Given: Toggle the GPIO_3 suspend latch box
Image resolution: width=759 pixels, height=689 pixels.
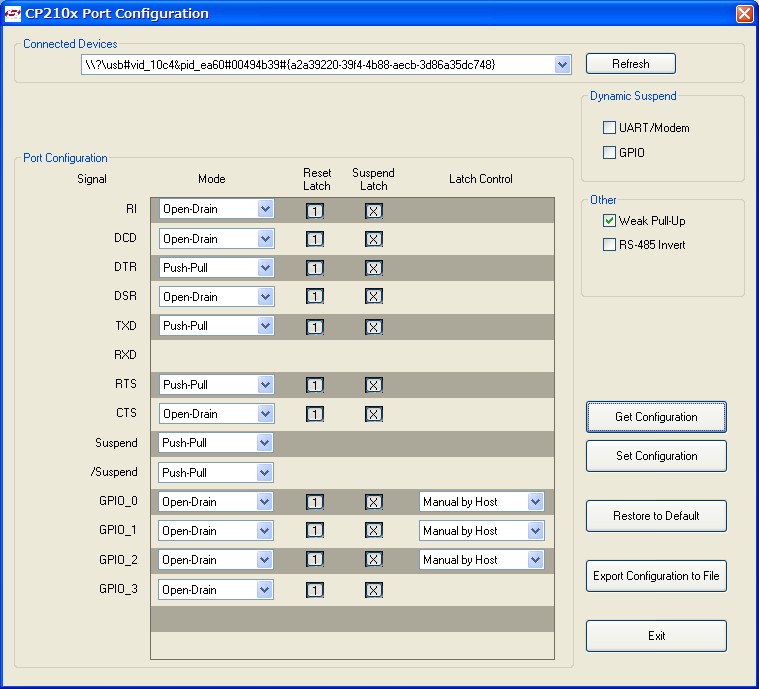Looking at the screenshot, I should pyautogui.click(x=374, y=590).
